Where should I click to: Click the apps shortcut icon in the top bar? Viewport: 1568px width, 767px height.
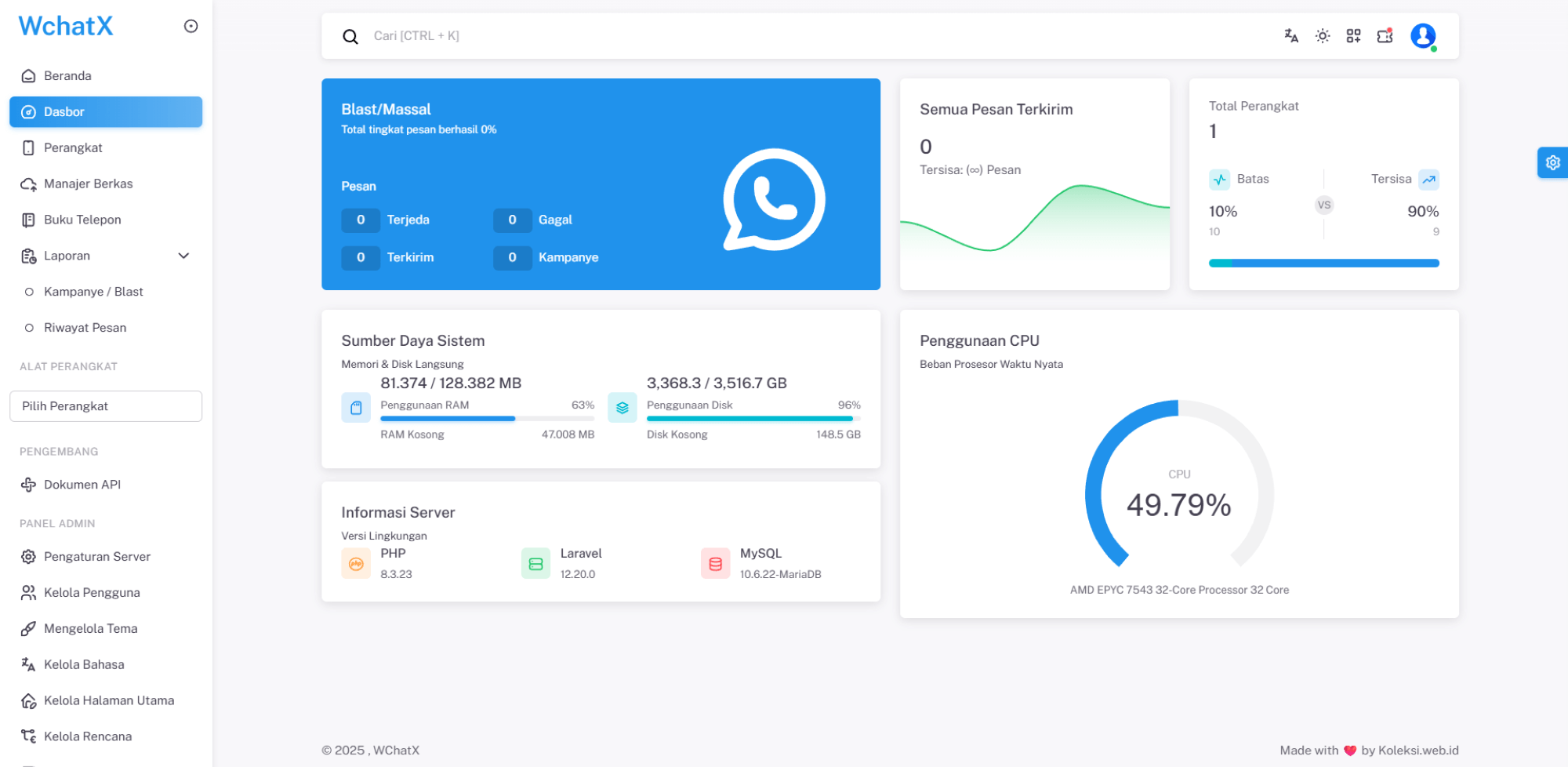point(1353,35)
